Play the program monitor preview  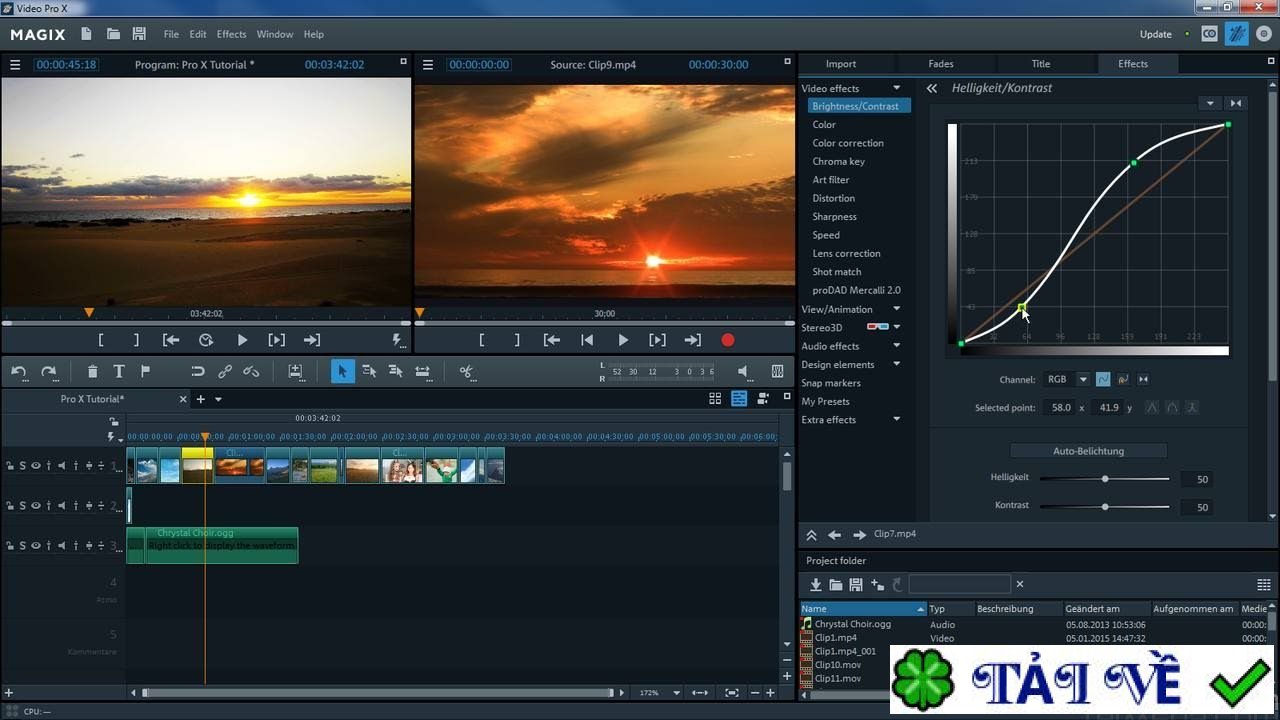tap(242, 340)
